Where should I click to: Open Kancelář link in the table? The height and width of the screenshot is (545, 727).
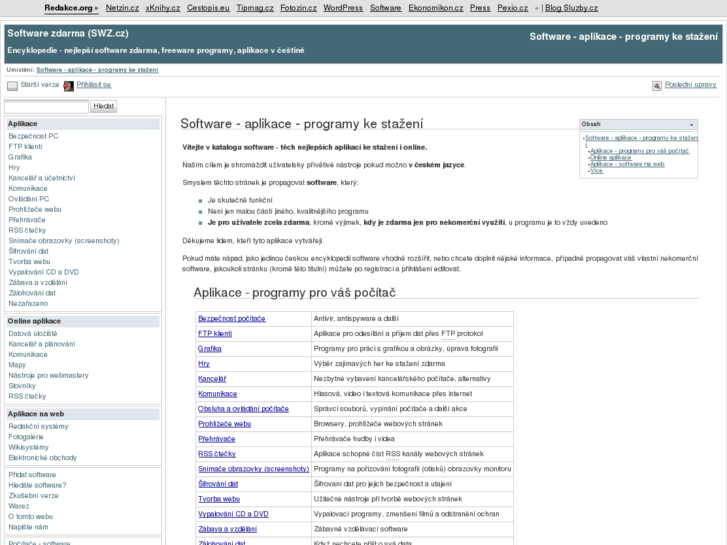(x=212, y=378)
